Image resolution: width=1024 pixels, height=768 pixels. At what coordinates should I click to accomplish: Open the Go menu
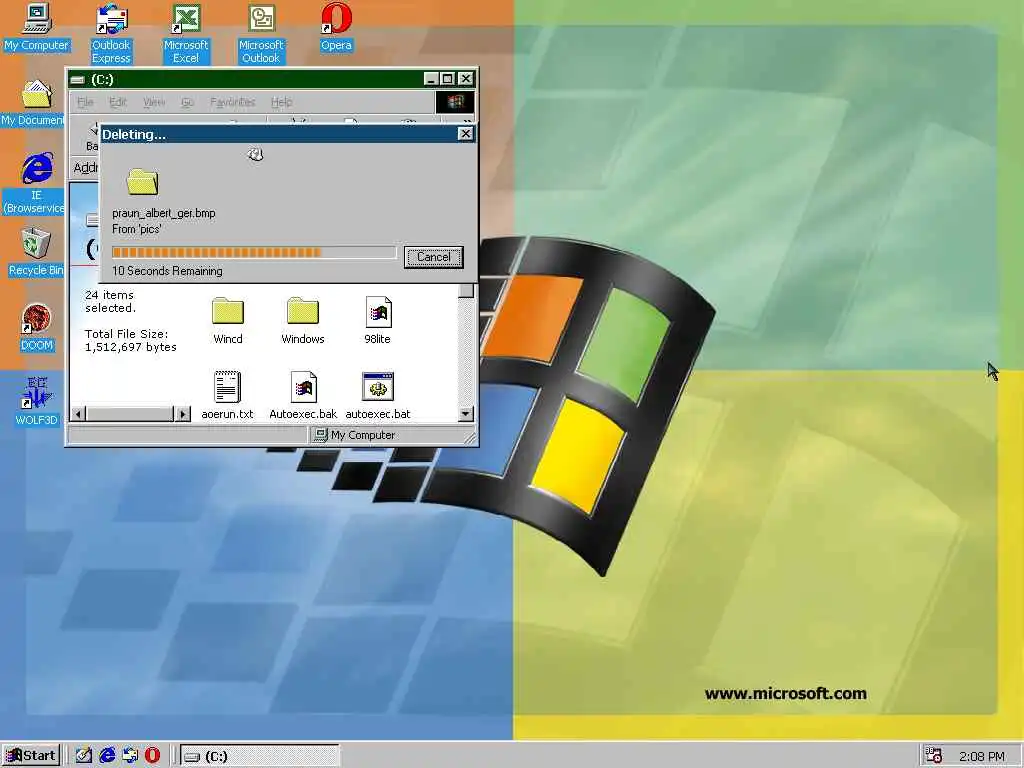187,102
